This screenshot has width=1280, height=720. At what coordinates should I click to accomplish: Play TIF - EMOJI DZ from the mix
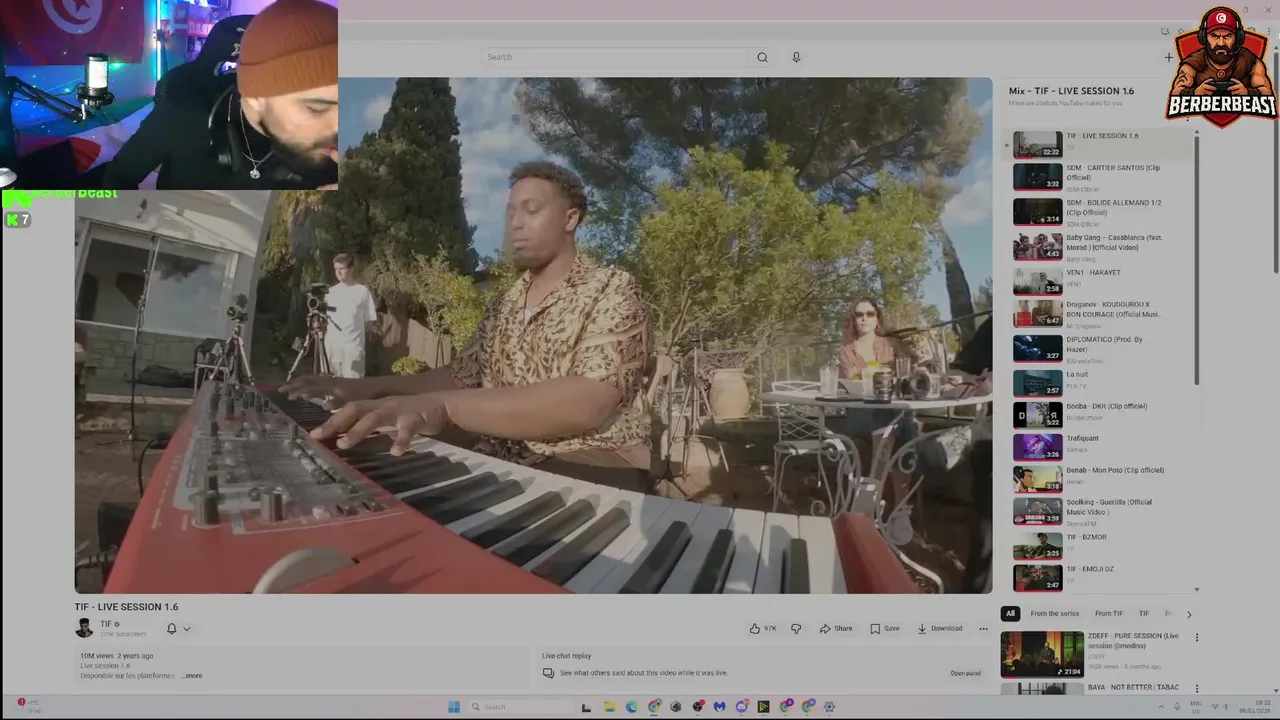point(1100,578)
